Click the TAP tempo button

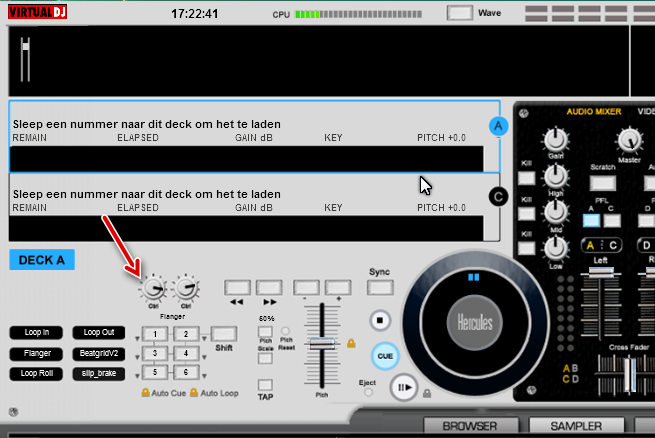pyautogui.click(x=265, y=385)
